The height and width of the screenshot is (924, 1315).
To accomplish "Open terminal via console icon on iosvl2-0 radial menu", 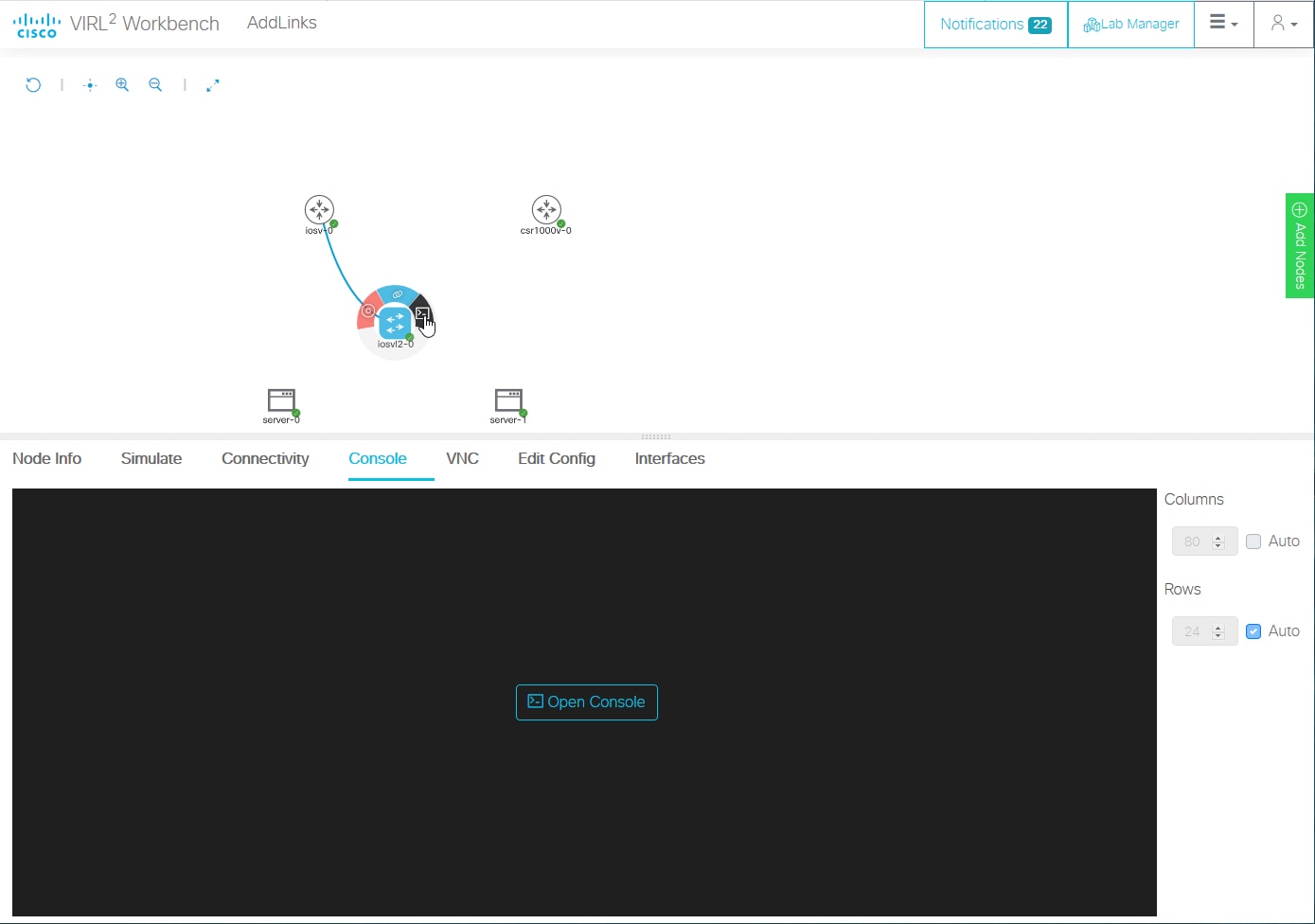I will 422,314.
